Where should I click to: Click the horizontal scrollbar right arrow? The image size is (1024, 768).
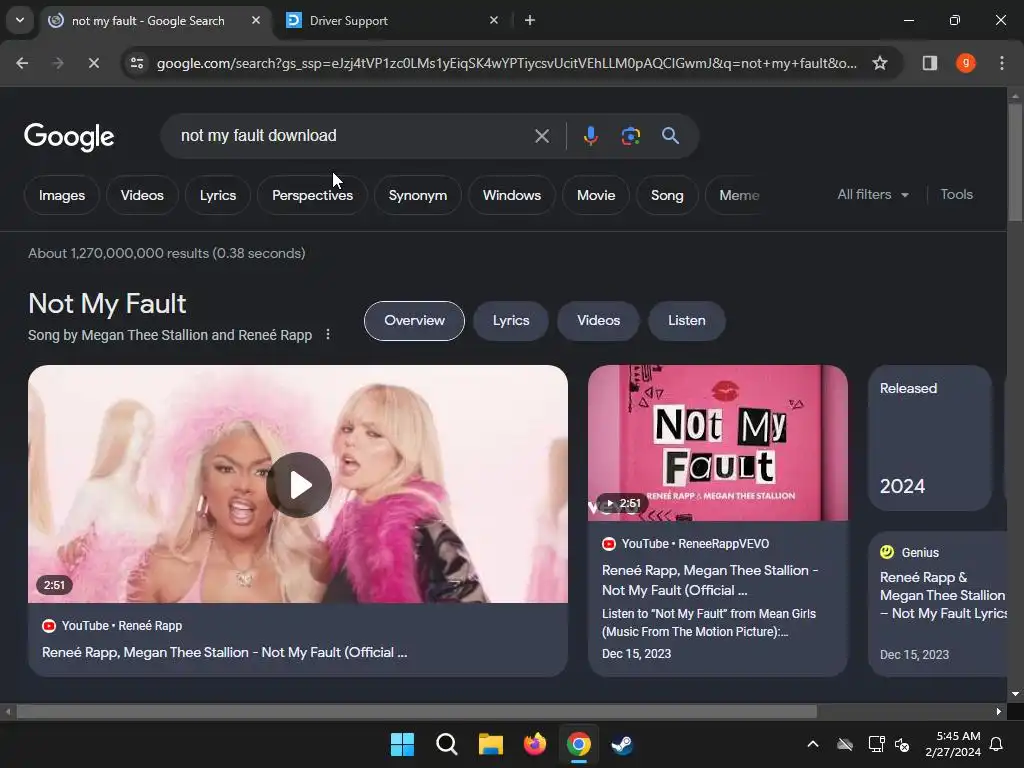[x=999, y=711]
